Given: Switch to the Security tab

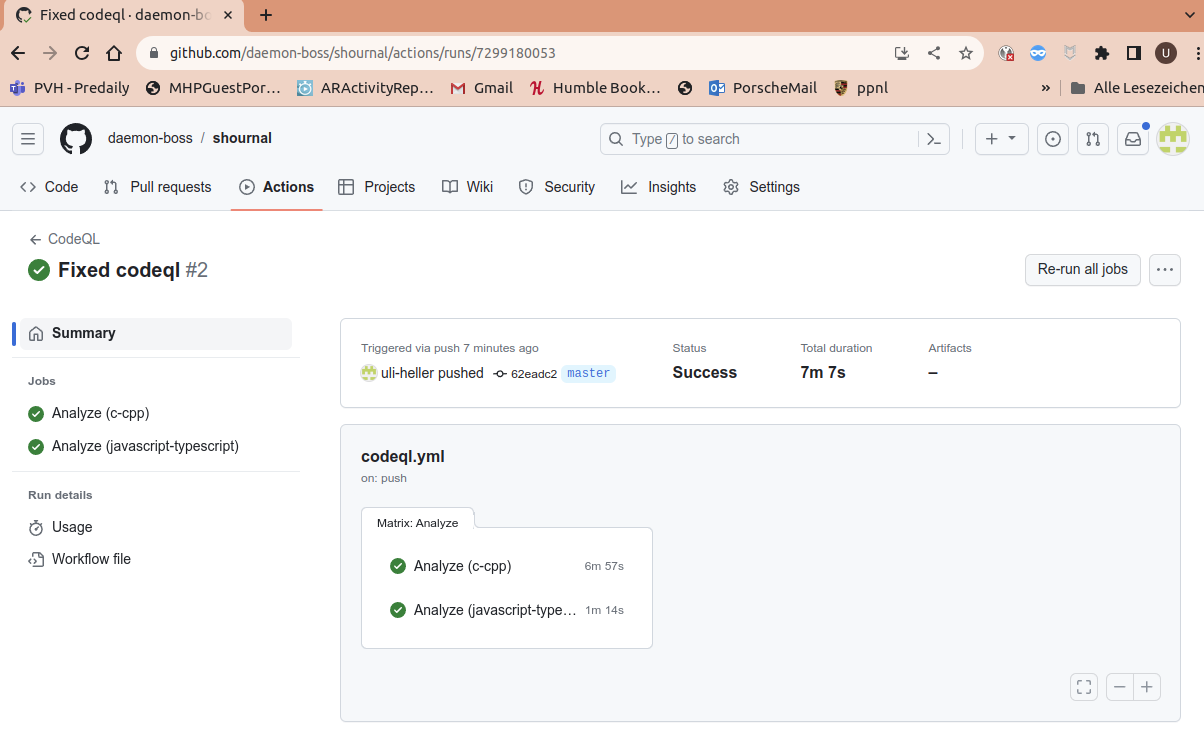Looking at the screenshot, I should coord(557,187).
